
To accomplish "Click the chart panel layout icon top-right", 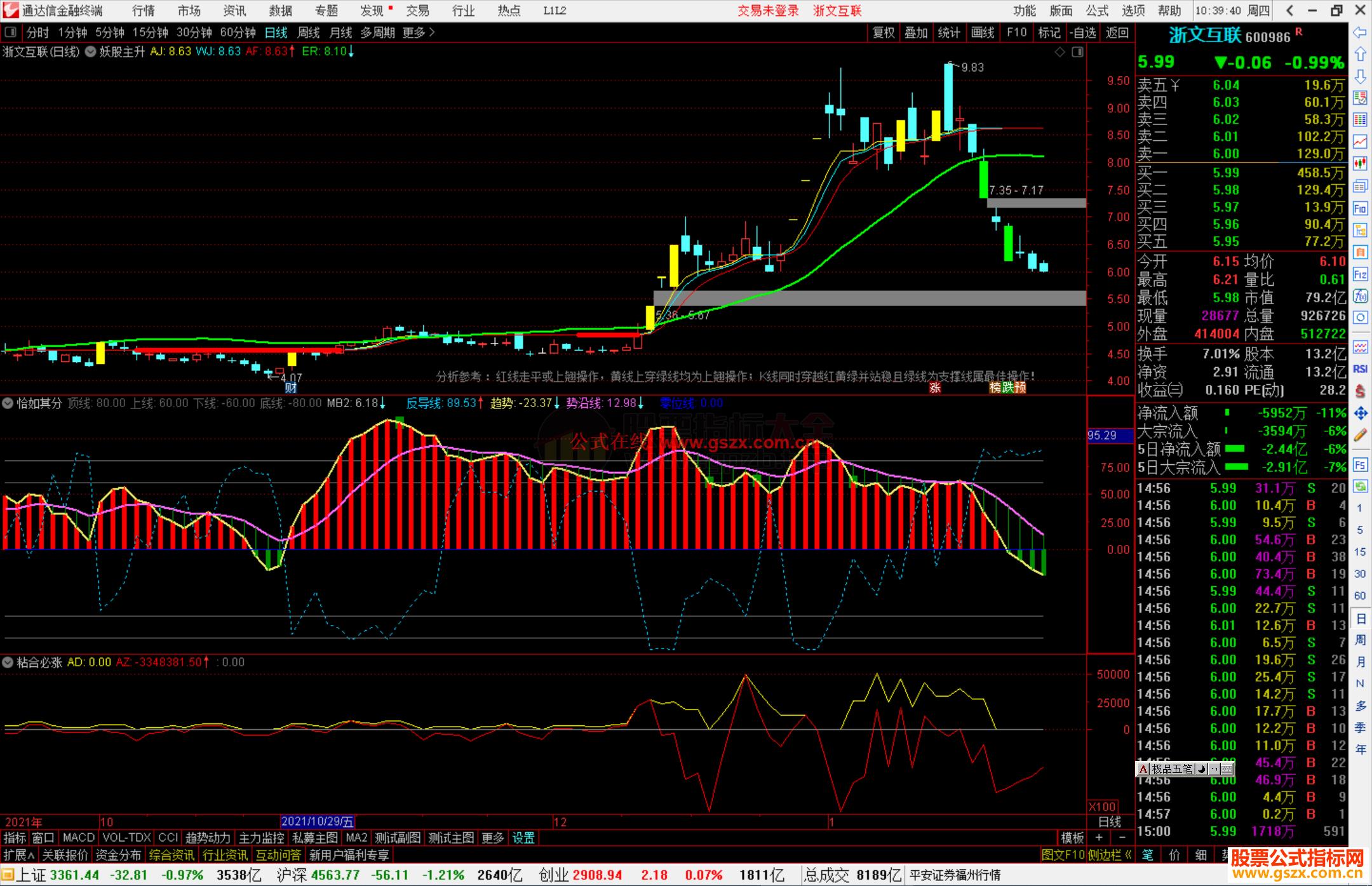I will pyautogui.click(x=1077, y=52).
